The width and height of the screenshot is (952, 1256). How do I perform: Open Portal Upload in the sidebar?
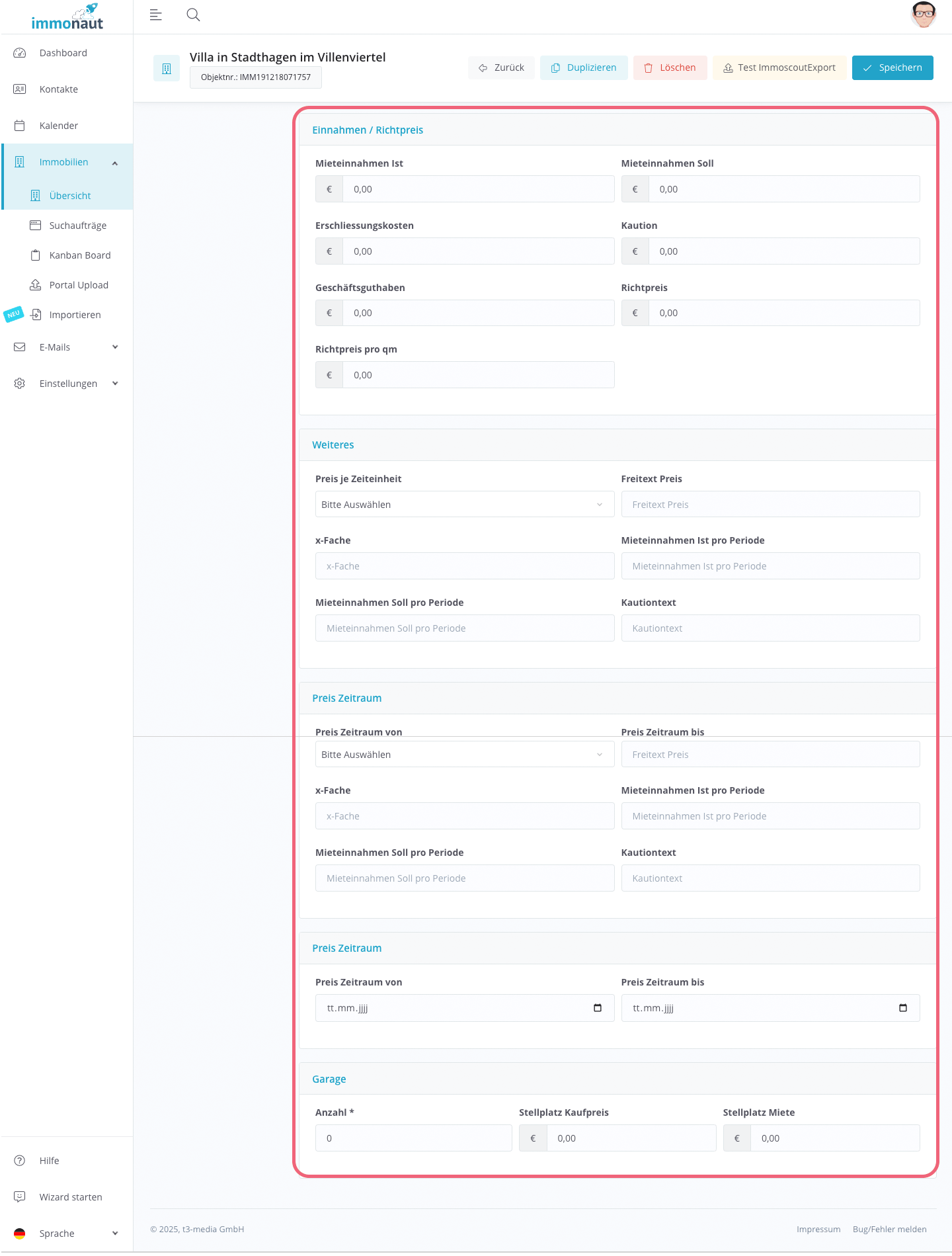pyautogui.click(x=79, y=285)
